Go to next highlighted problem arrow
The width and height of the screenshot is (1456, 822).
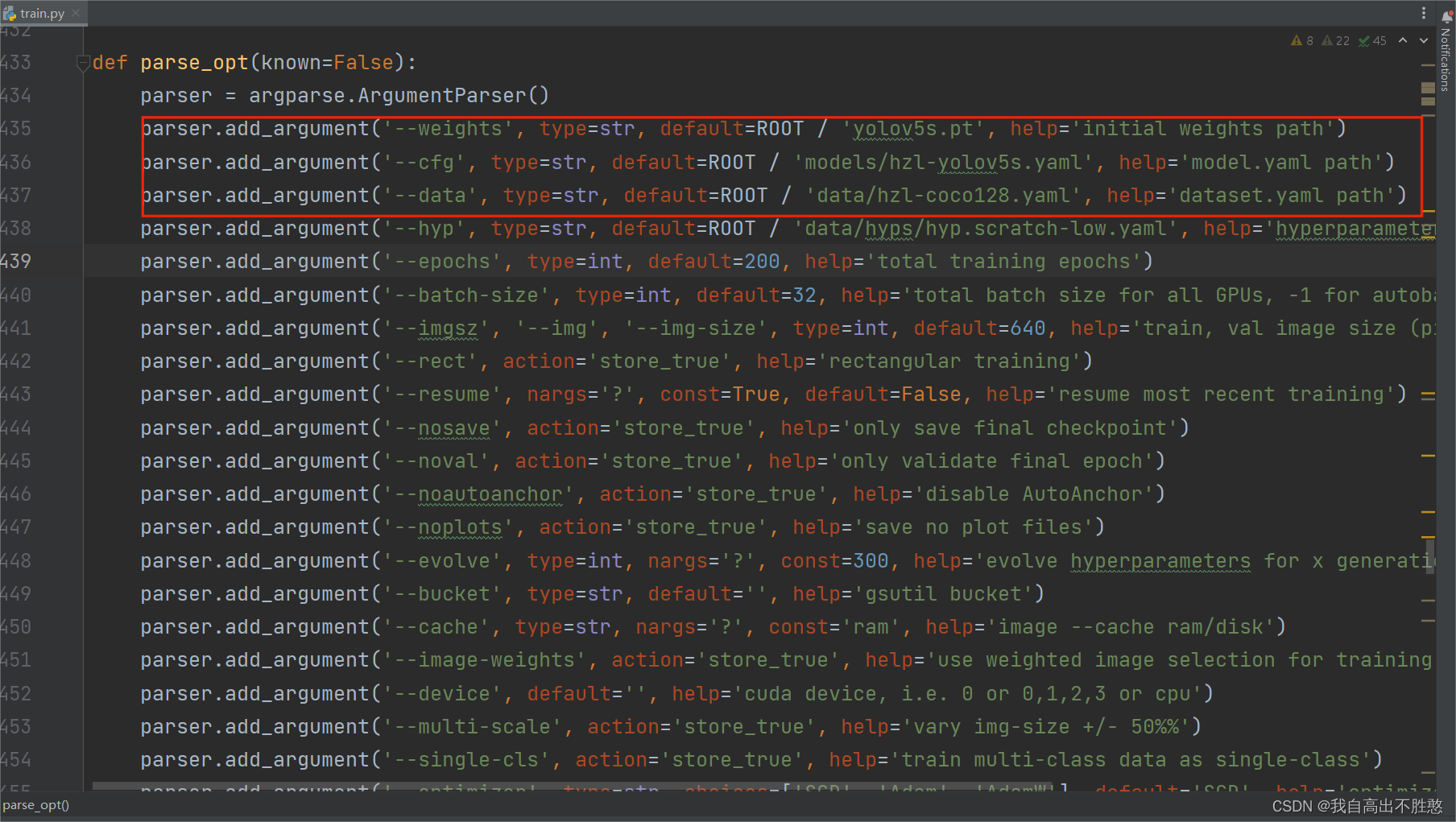coord(1424,40)
